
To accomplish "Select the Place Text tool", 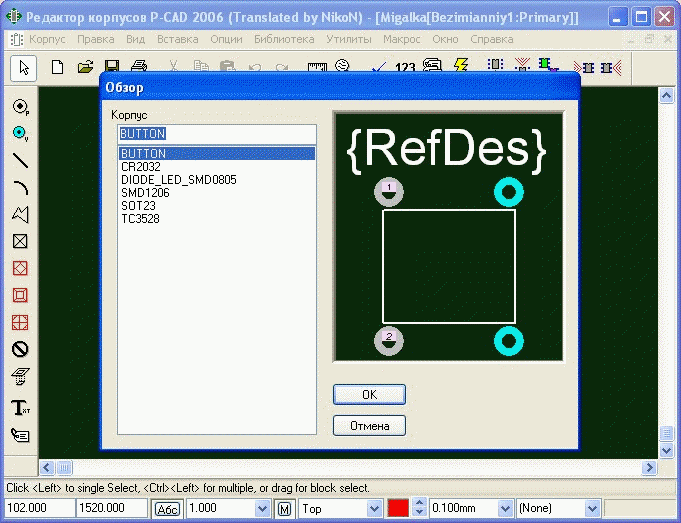I will (20, 407).
